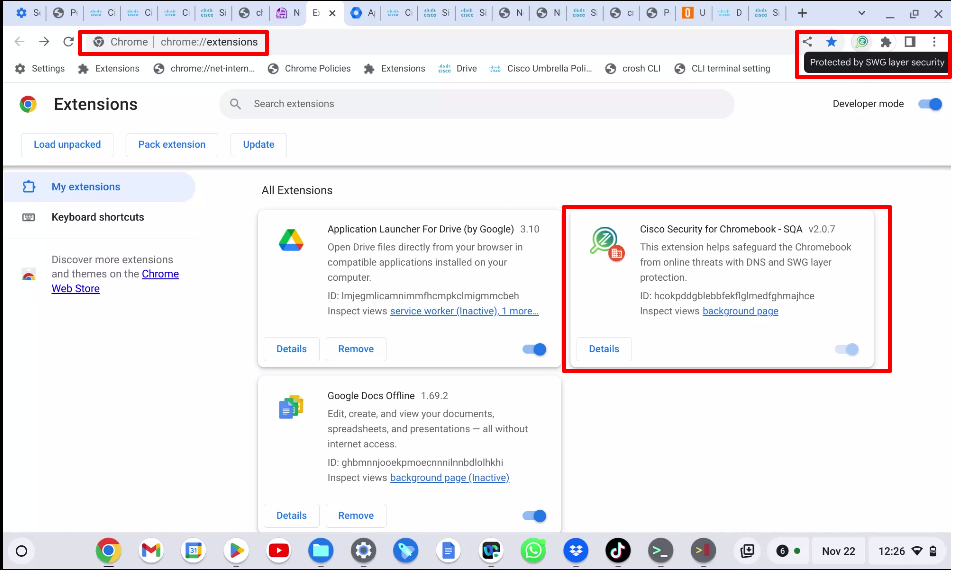
Task: Switch to the Cisco tab labeled D
Action: 731,13
